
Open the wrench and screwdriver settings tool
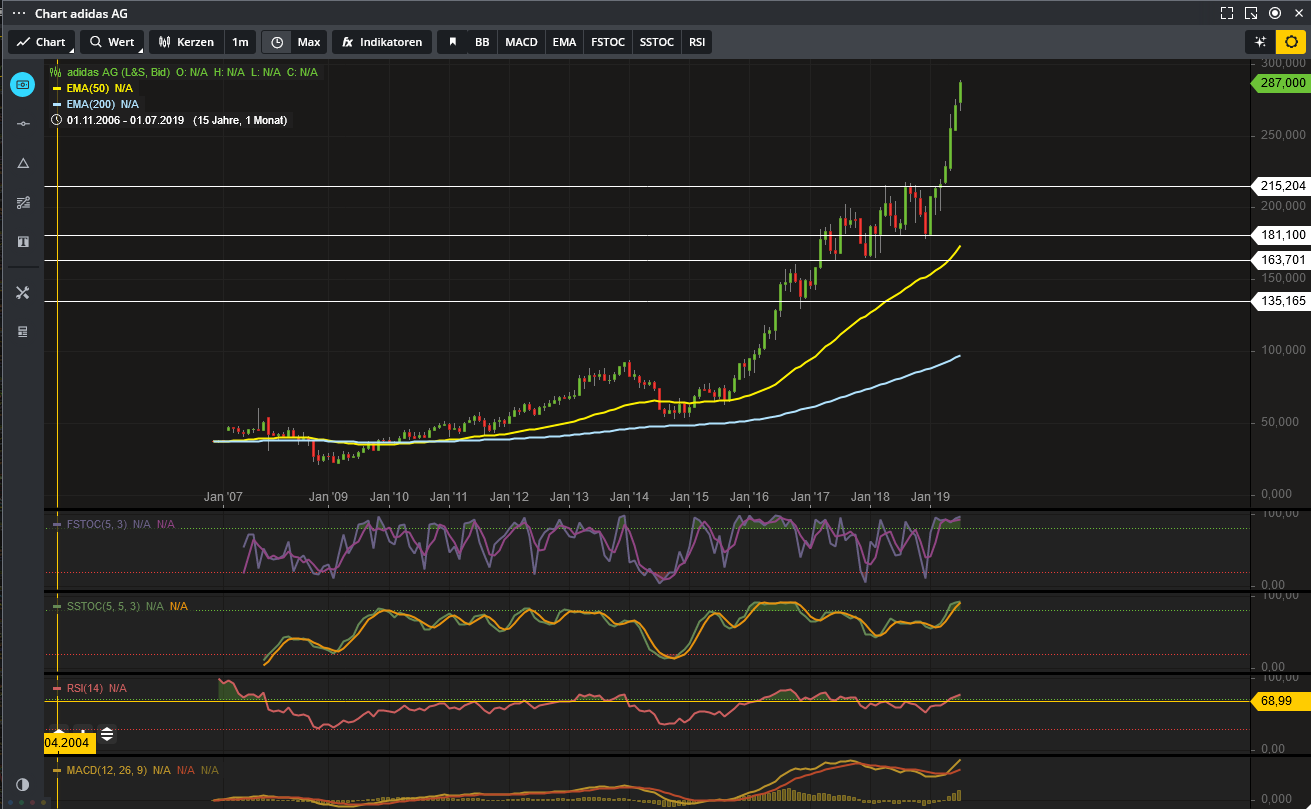coord(23,292)
